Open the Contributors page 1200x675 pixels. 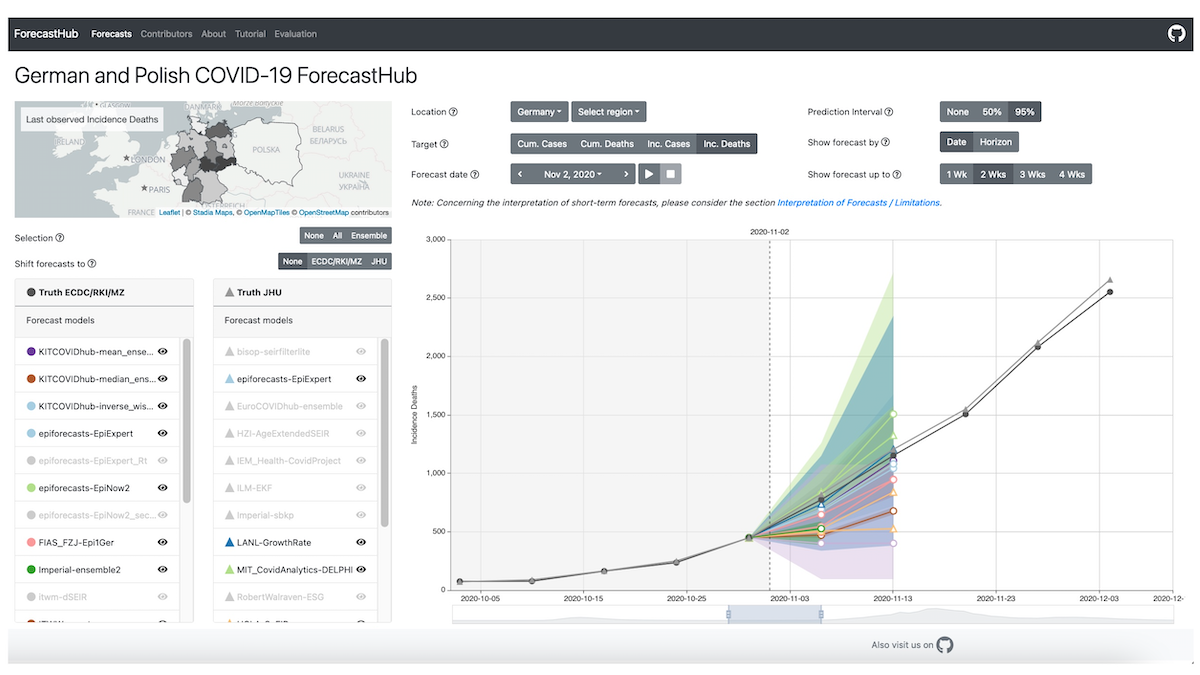(x=166, y=34)
